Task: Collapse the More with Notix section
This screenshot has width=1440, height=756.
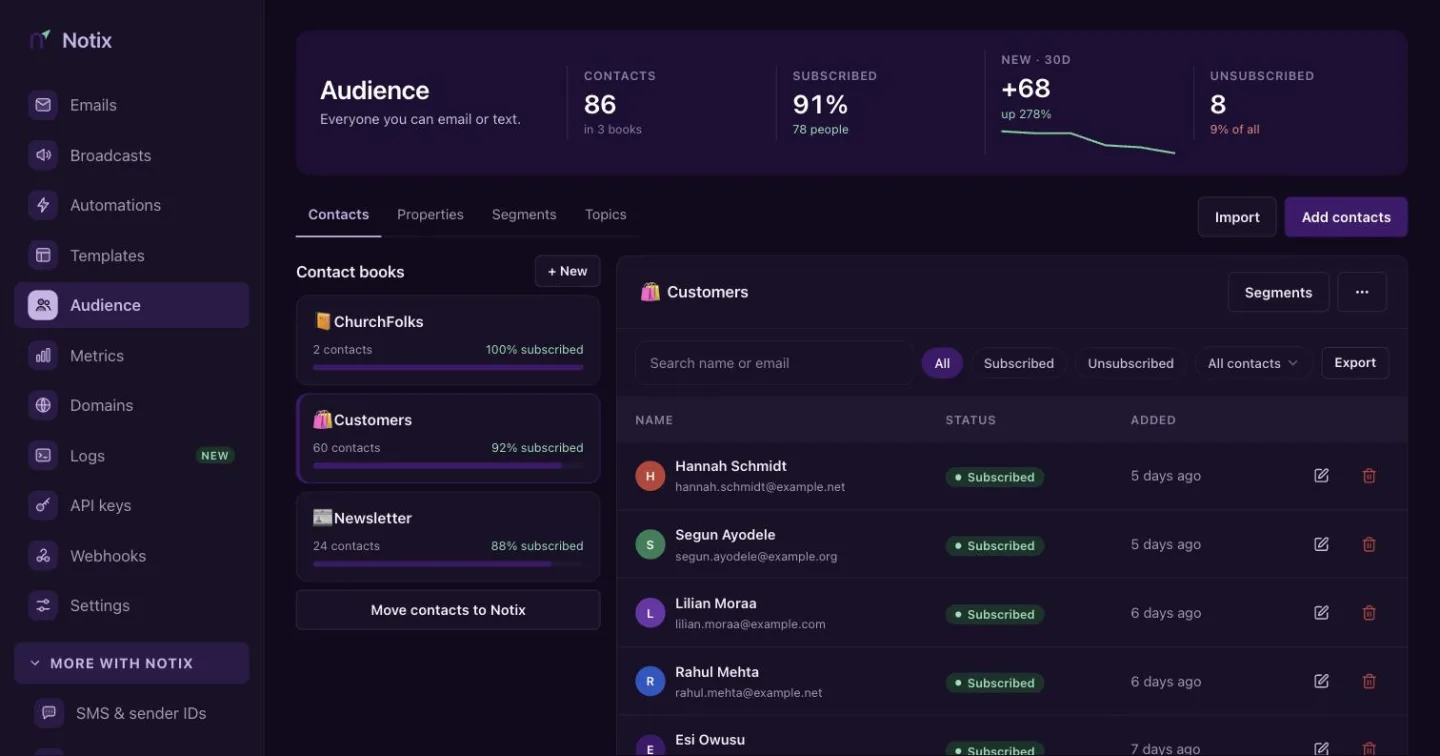Action: 132,663
